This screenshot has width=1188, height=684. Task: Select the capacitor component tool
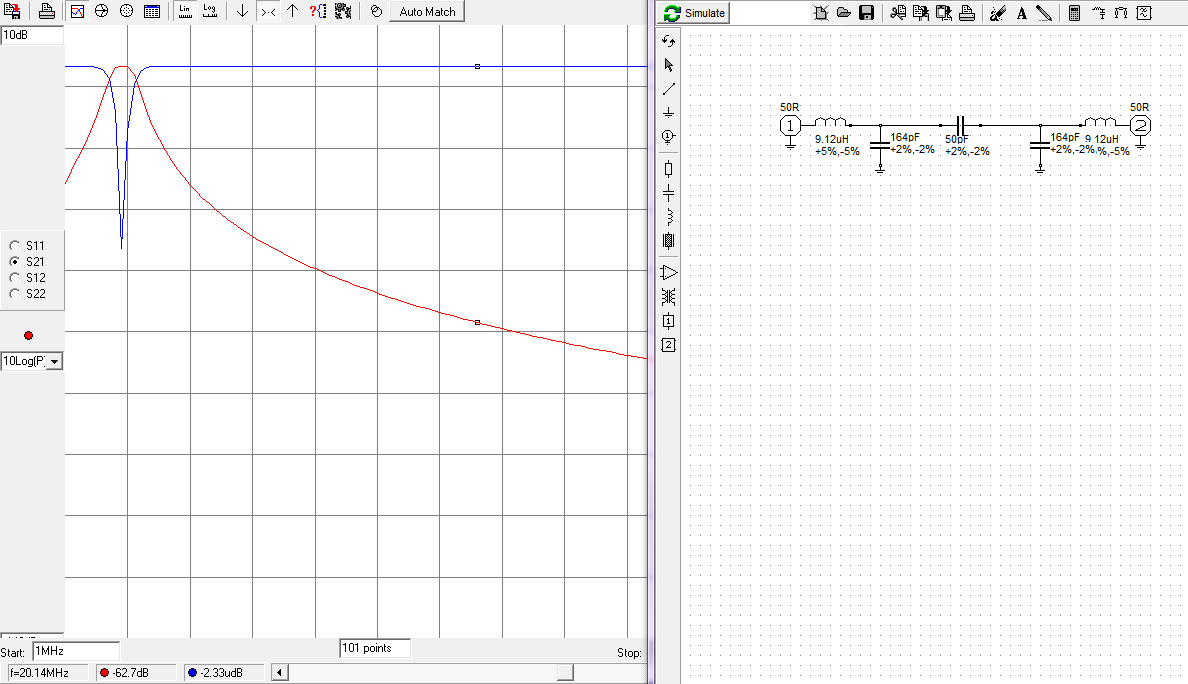pyautogui.click(x=669, y=191)
